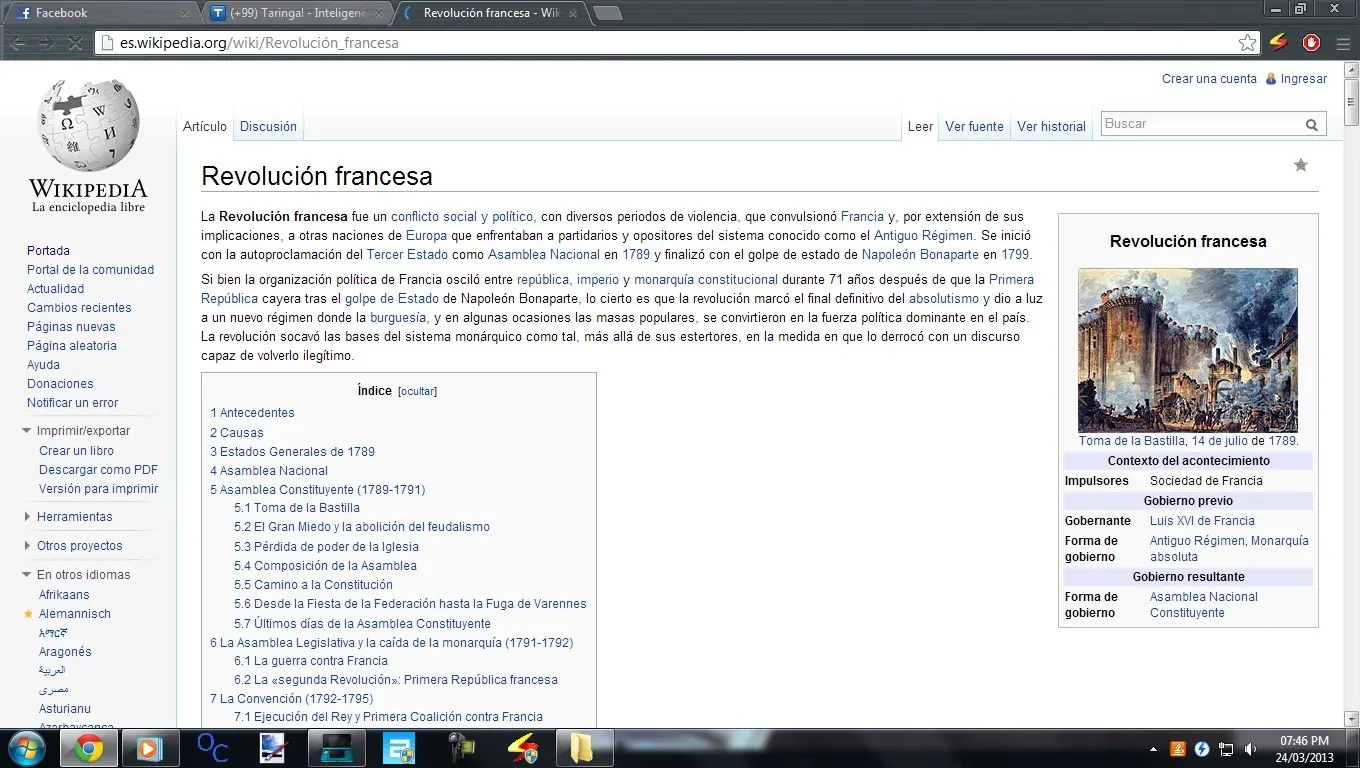Screen dimensions: 1360x768
Task: Click the browser forward arrow
Action: pyautogui.click(x=46, y=43)
